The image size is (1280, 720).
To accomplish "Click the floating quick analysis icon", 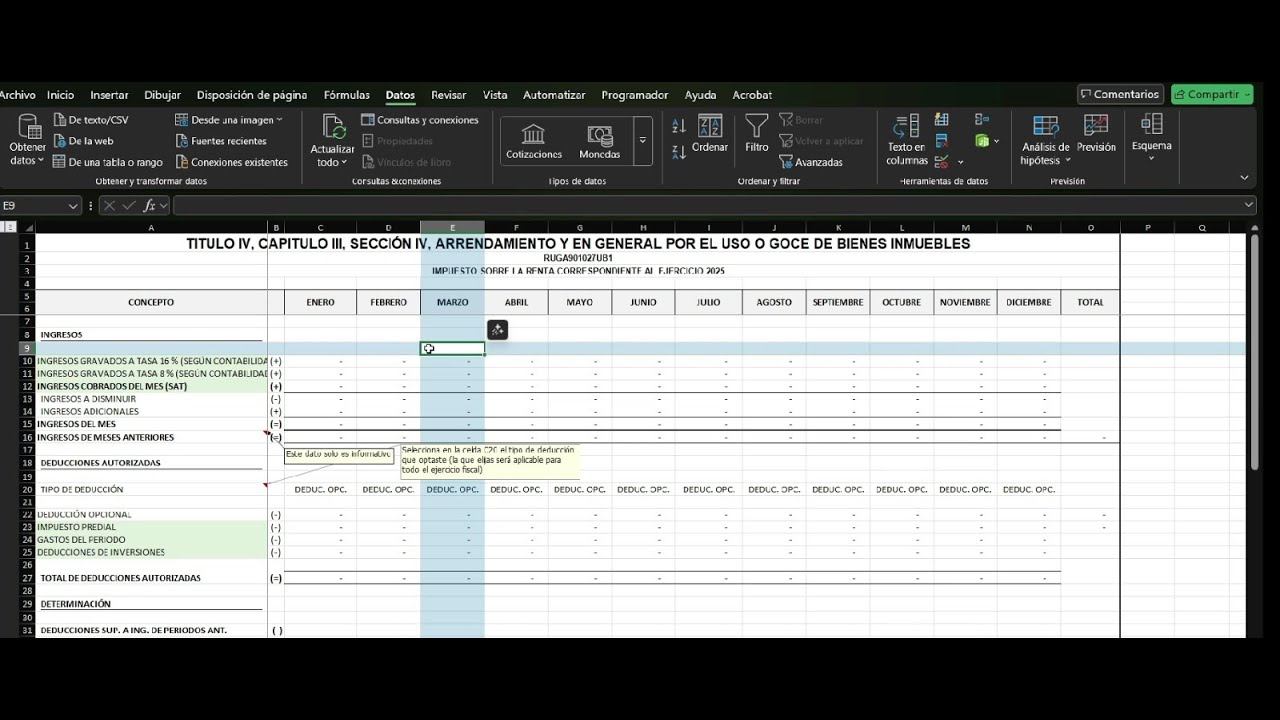I will coord(497,330).
